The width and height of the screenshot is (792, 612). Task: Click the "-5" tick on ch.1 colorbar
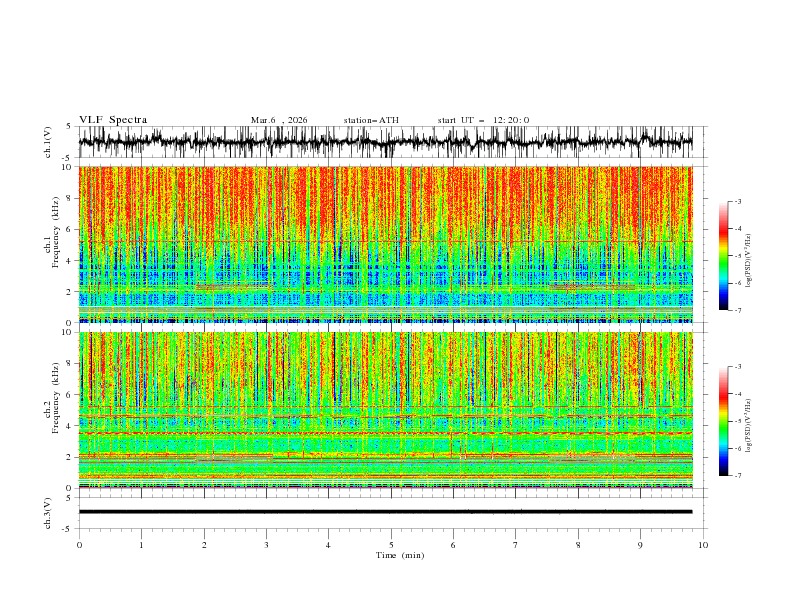pyautogui.click(x=737, y=256)
